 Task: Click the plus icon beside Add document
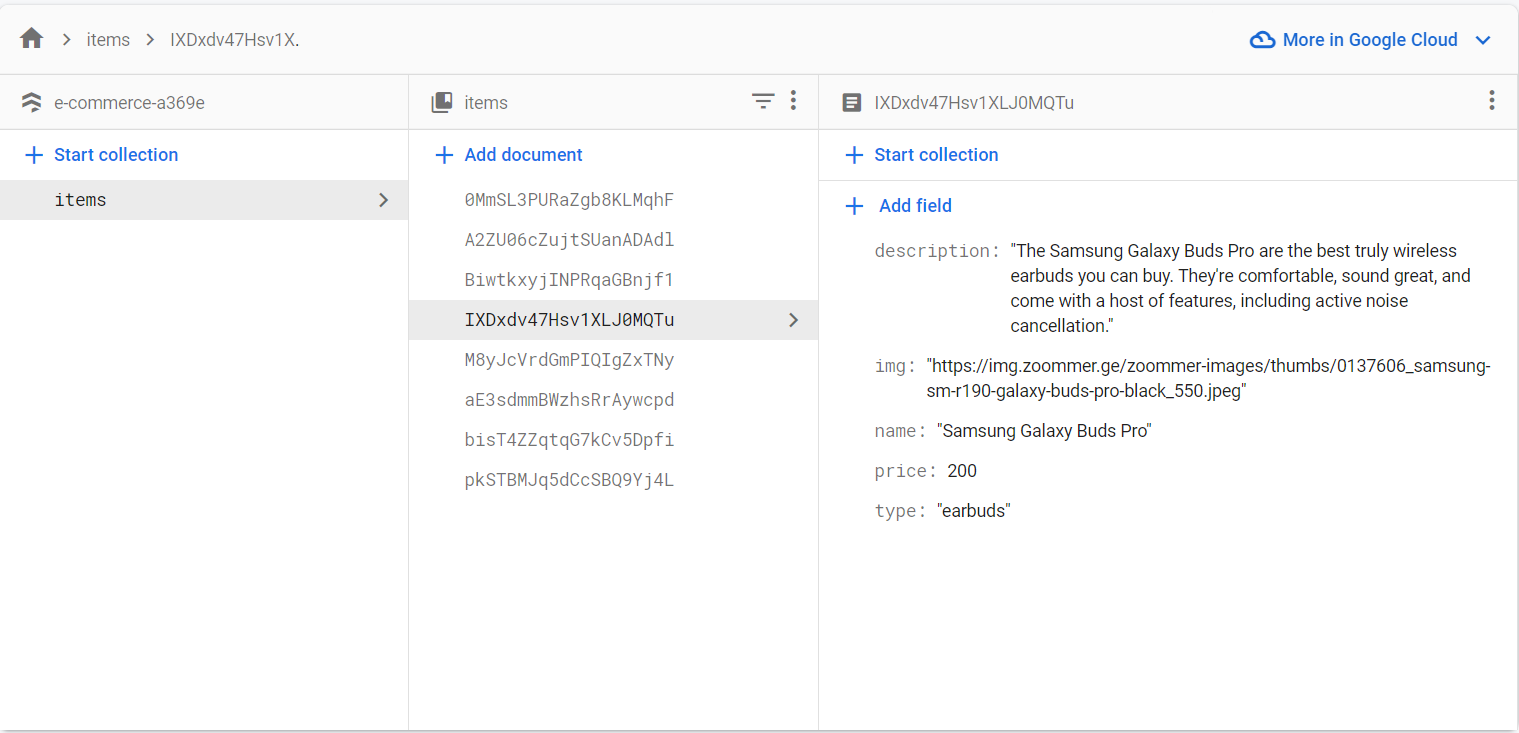point(444,155)
